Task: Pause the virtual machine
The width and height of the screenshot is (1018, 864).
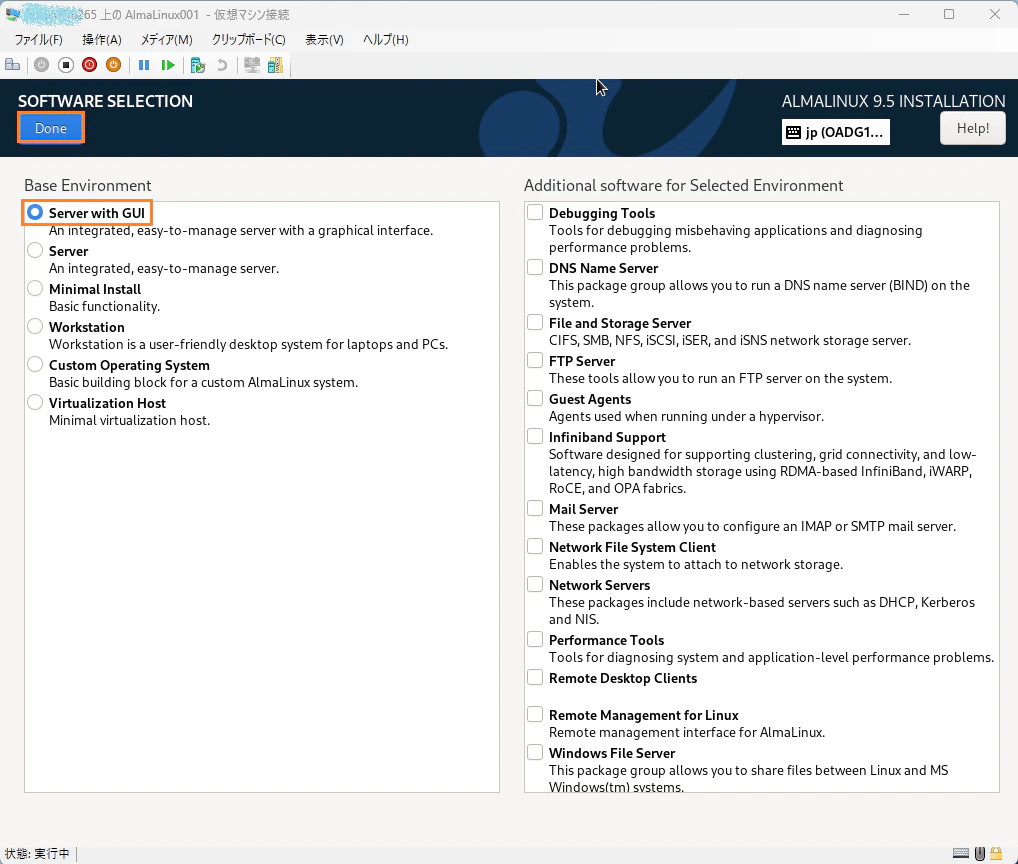Action: coord(144,65)
